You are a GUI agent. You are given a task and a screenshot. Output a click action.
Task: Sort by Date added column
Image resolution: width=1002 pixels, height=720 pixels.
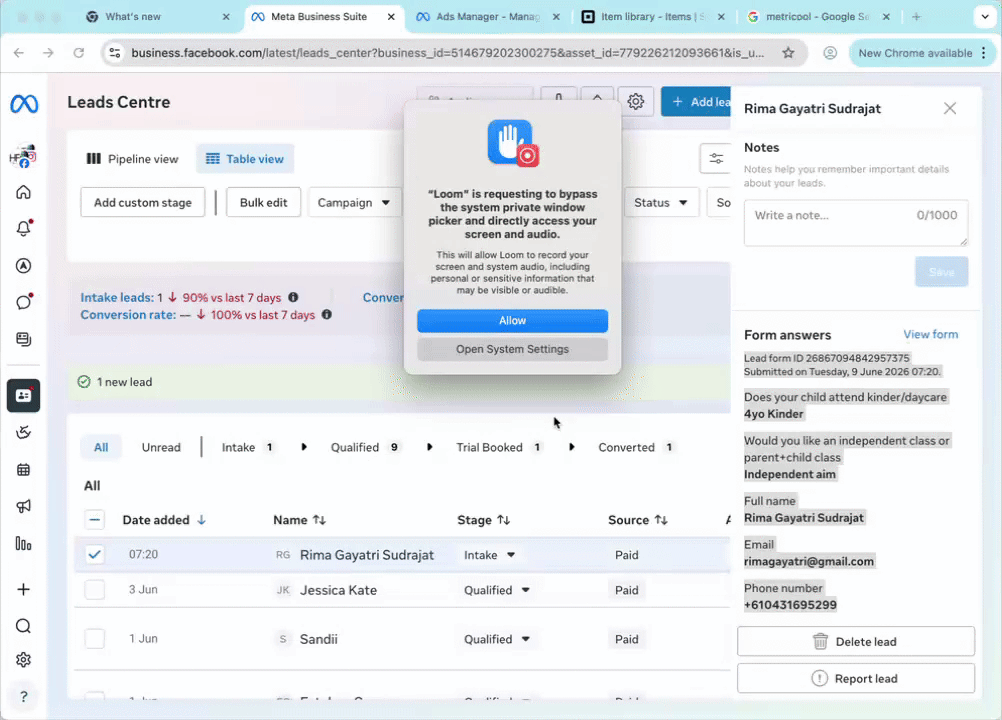point(164,520)
